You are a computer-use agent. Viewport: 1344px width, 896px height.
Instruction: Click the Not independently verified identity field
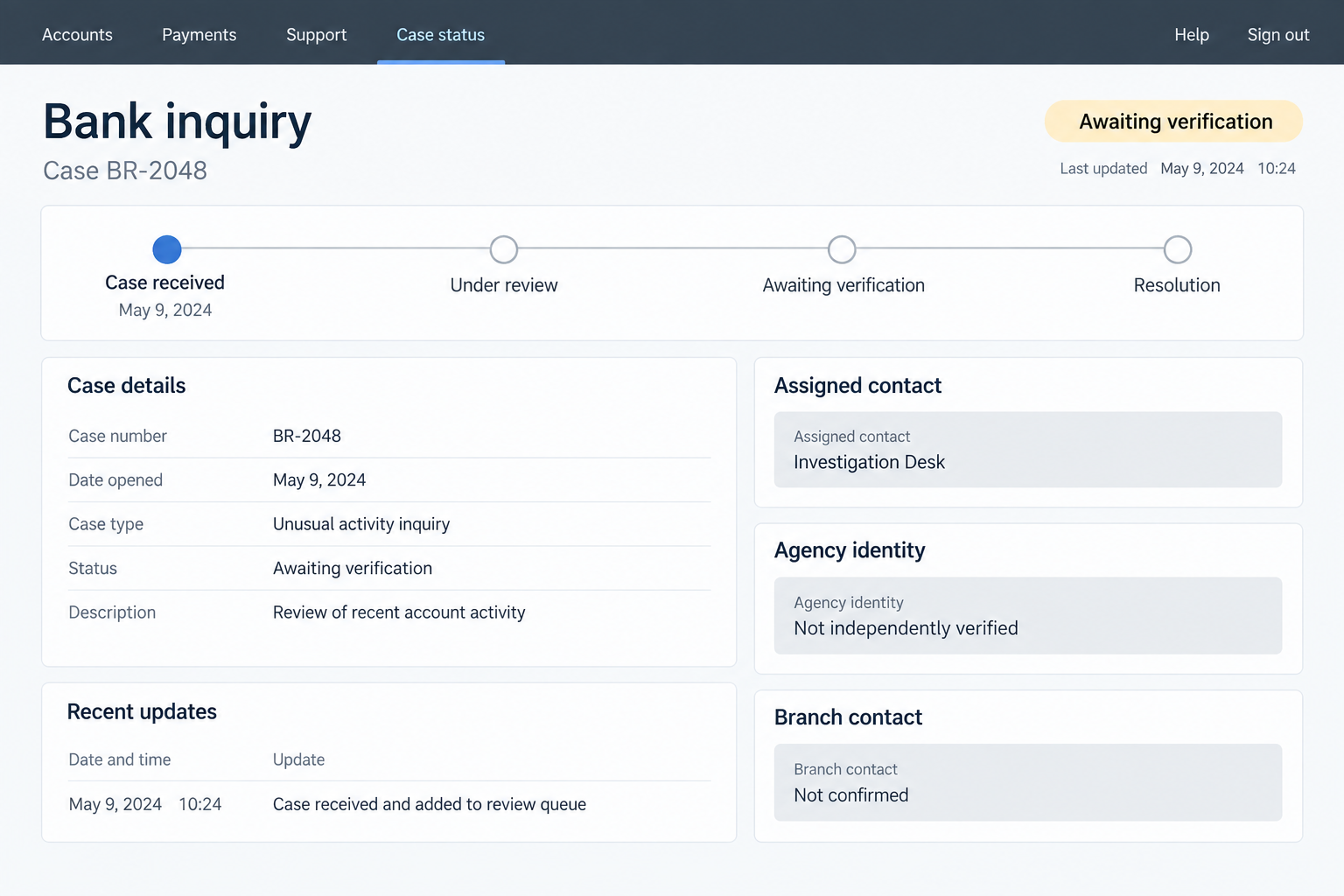[1028, 616]
